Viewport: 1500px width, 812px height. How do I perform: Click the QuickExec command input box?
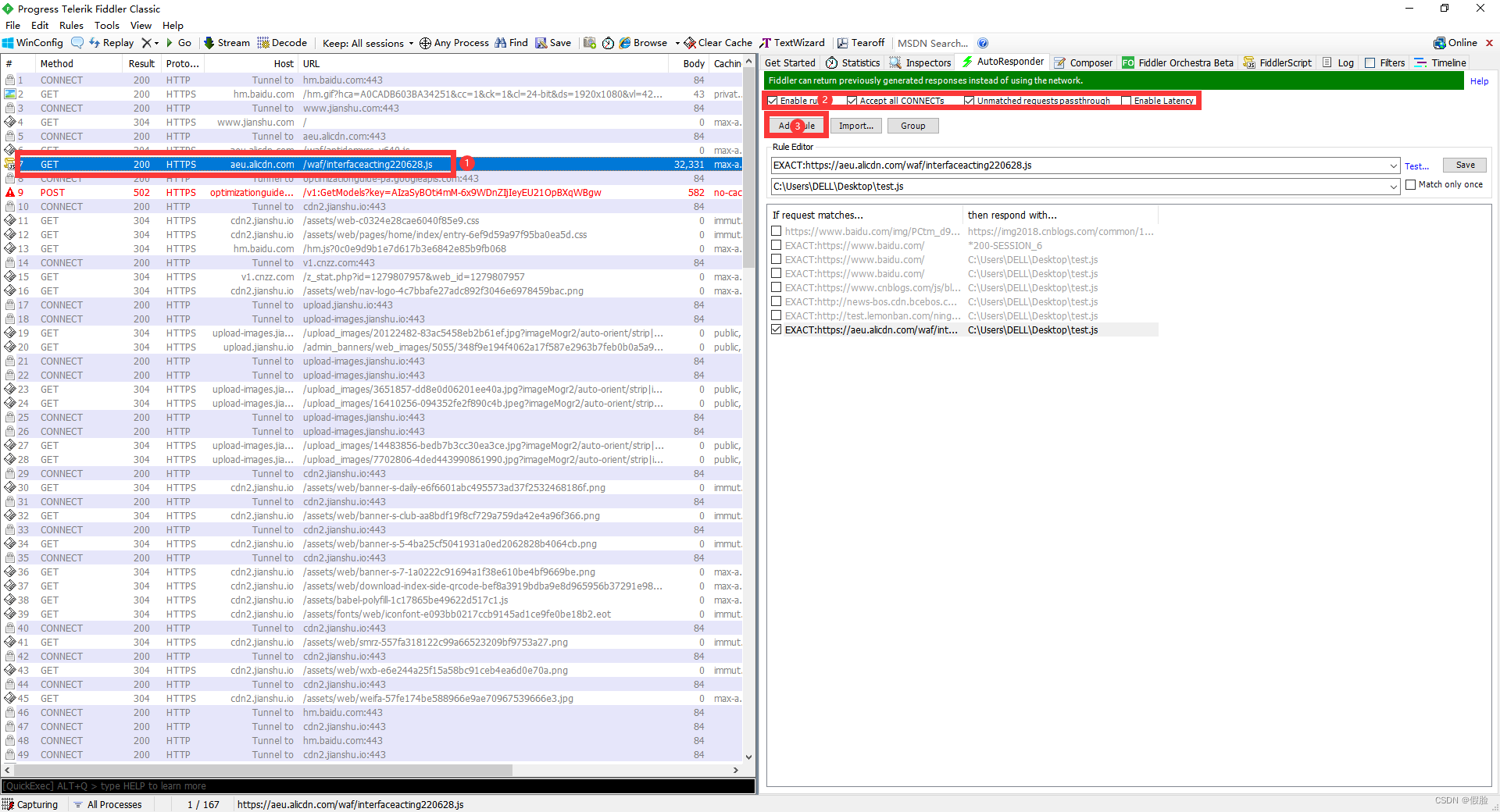click(378, 786)
